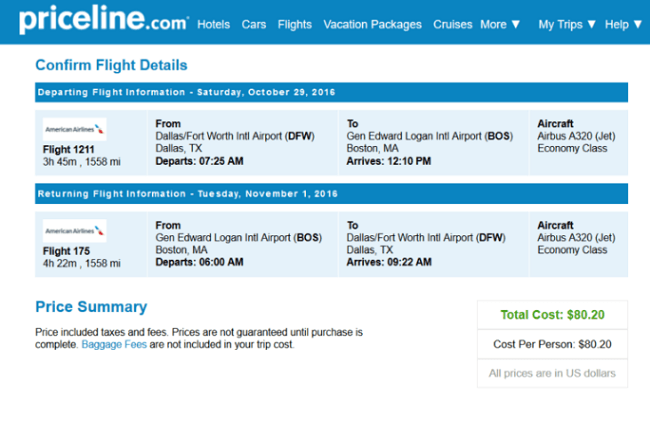Click the Cost Per Person box
Viewport: 650px width, 440px height.
[x=552, y=344]
